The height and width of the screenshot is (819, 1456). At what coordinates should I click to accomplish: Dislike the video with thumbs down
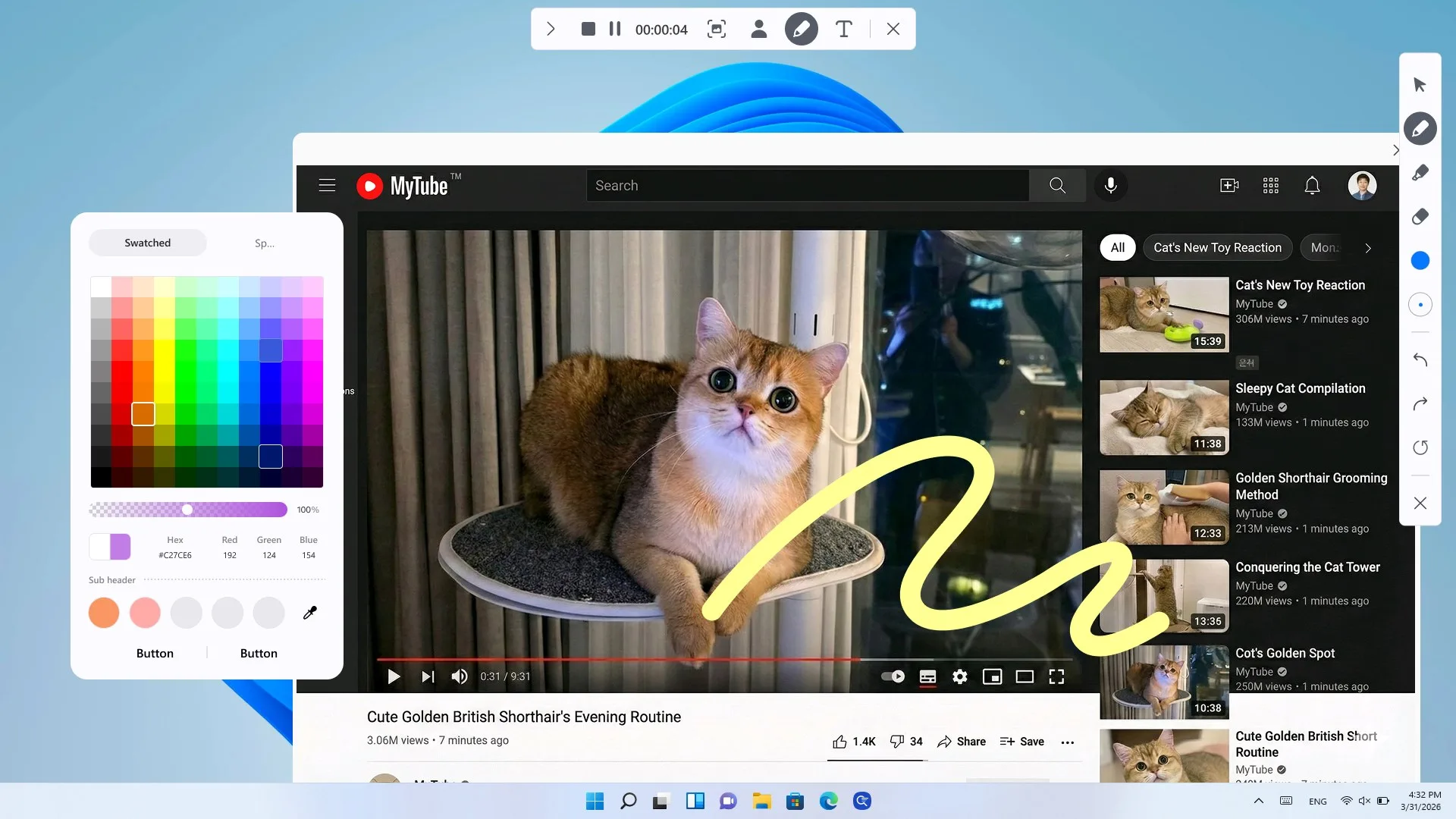click(905, 742)
